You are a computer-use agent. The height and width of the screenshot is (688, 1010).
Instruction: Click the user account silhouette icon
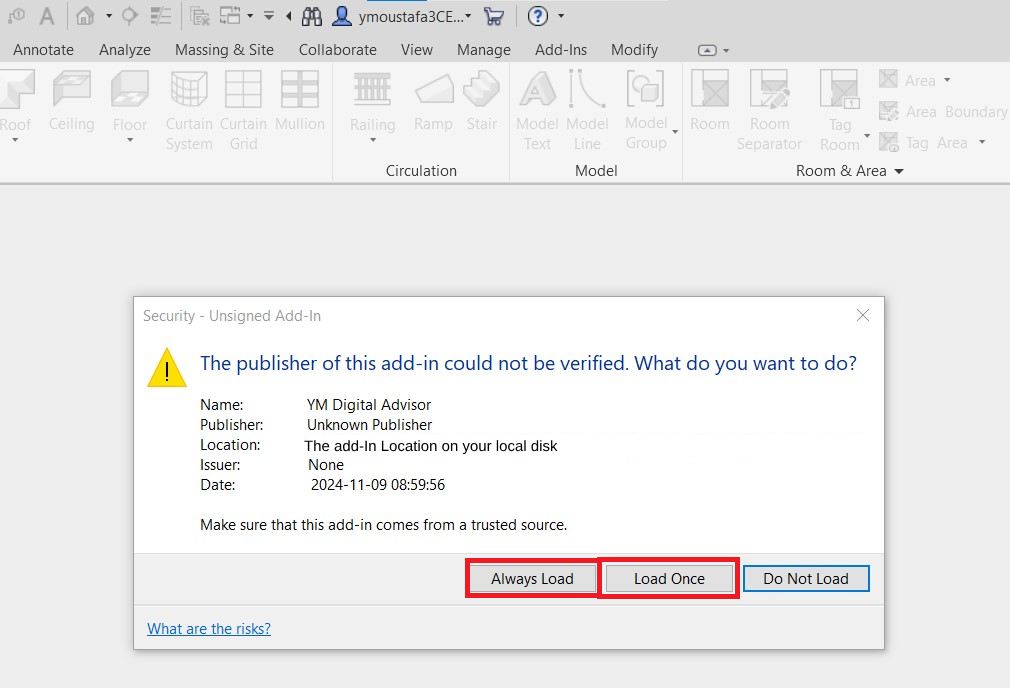[341, 16]
